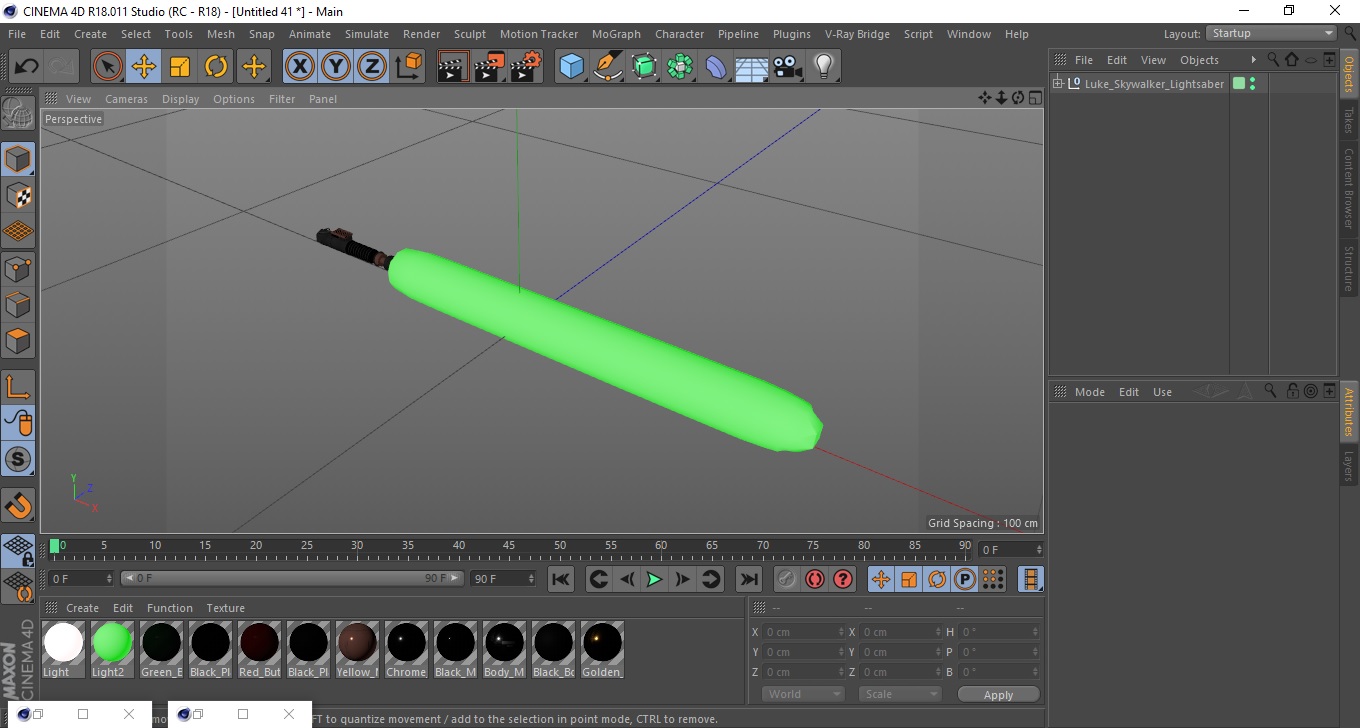Screen dimensions: 1360x728
Task: Add a Subdivision Surface generator
Action: pyautogui.click(x=645, y=67)
